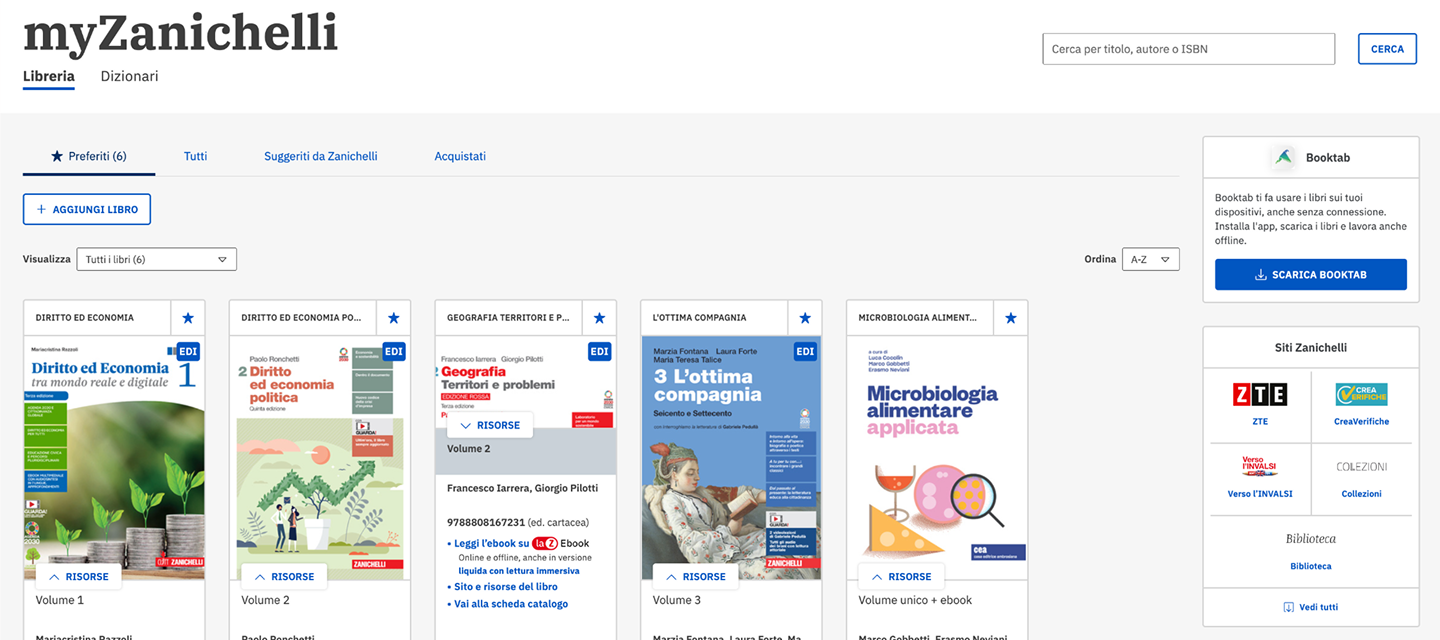Click EDI badge on Geografia cover

pos(600,351)
